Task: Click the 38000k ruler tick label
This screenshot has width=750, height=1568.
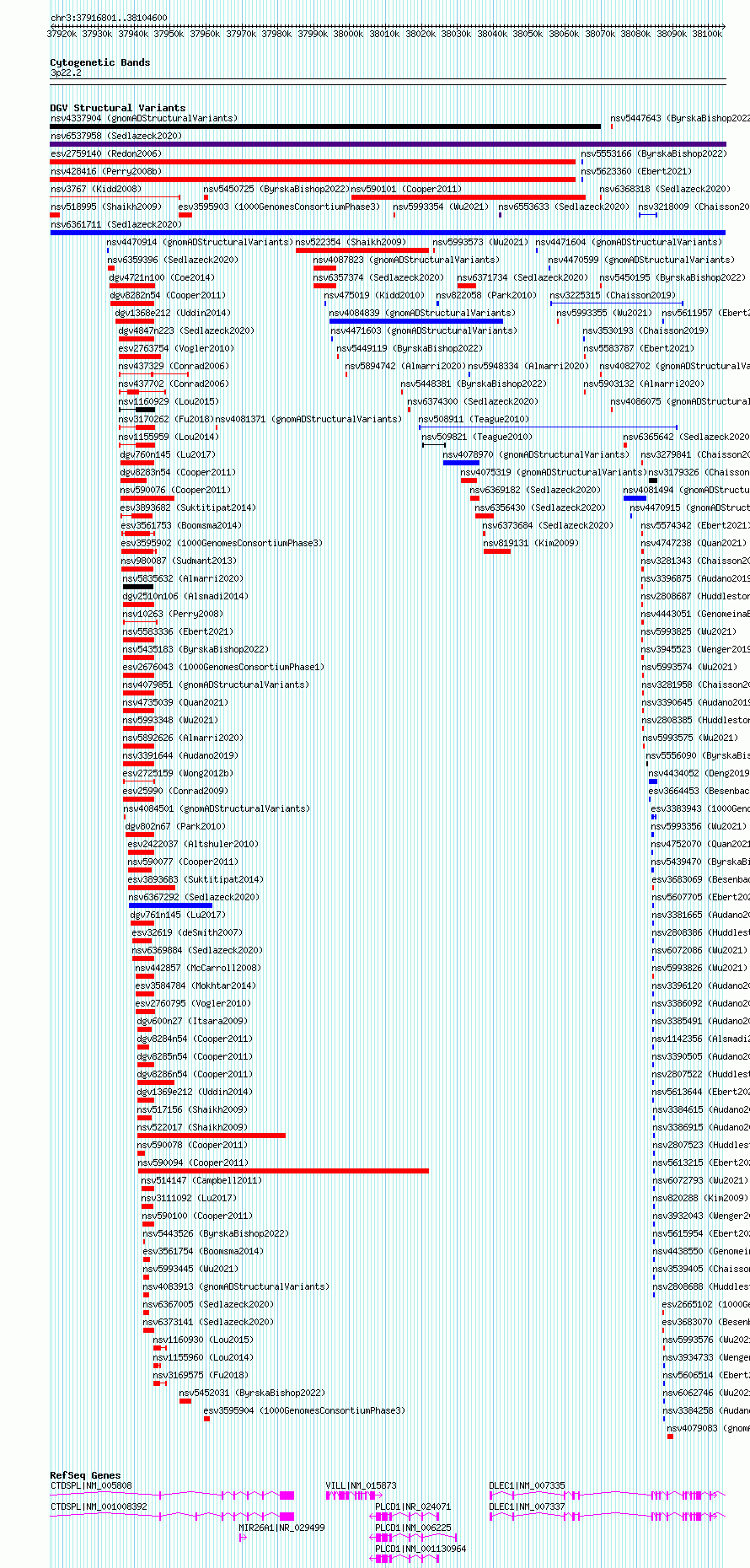Action: point(348,34)
